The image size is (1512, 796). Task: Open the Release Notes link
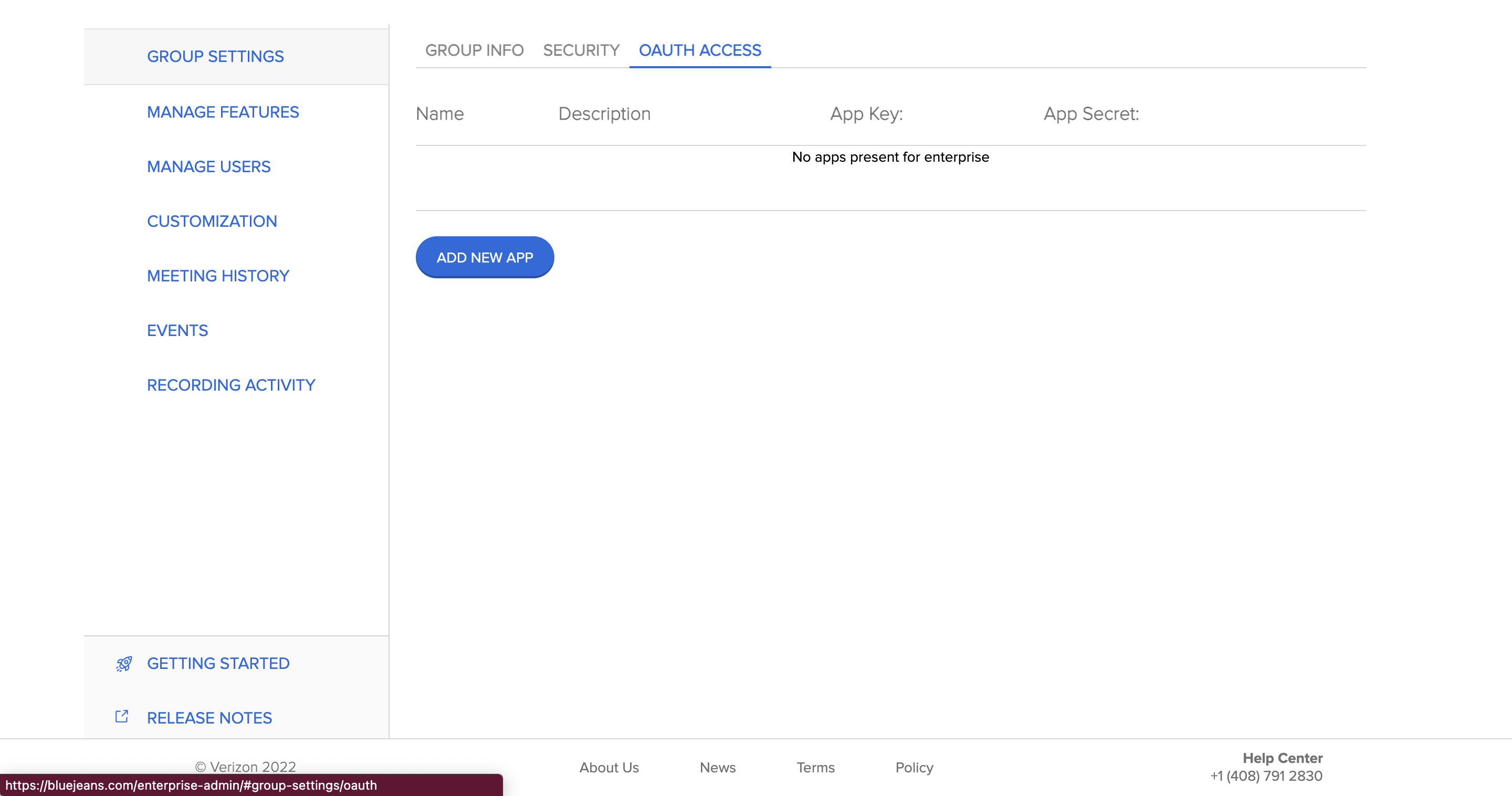(209, 718)
